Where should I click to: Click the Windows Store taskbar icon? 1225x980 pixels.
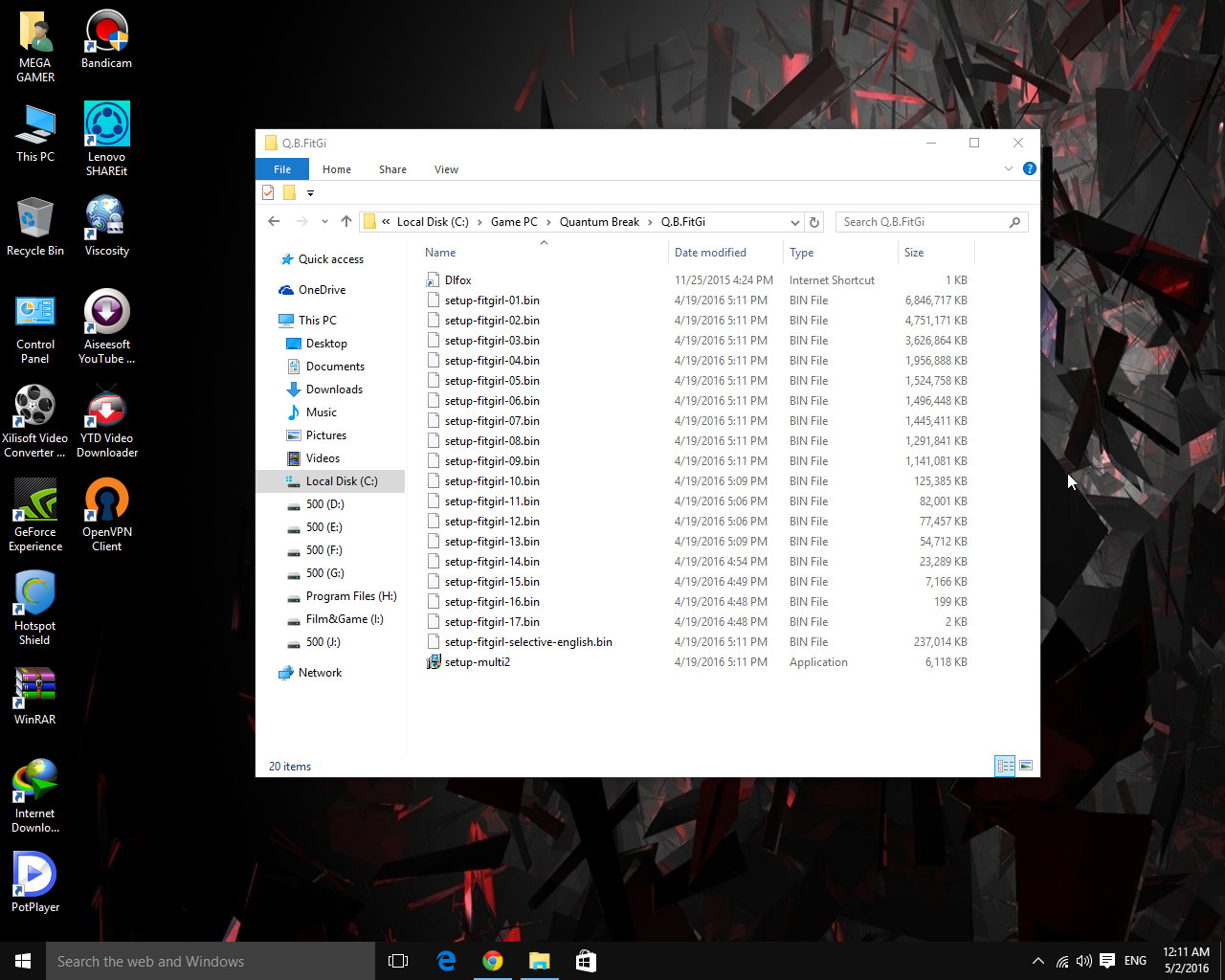tap(586, 961)
